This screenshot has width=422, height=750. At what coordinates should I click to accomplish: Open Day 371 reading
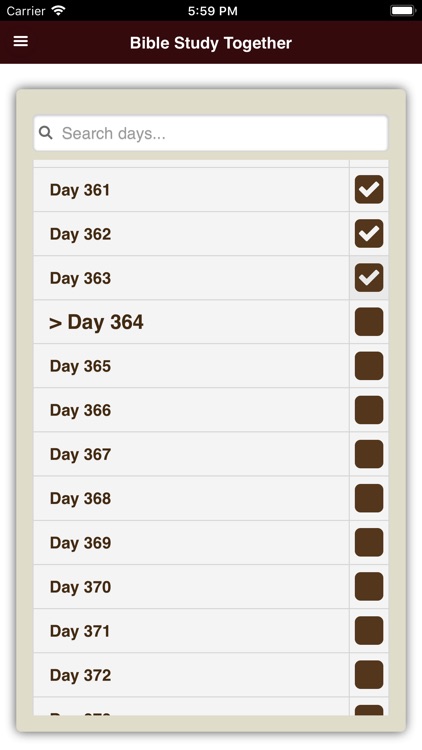[191, 631]
